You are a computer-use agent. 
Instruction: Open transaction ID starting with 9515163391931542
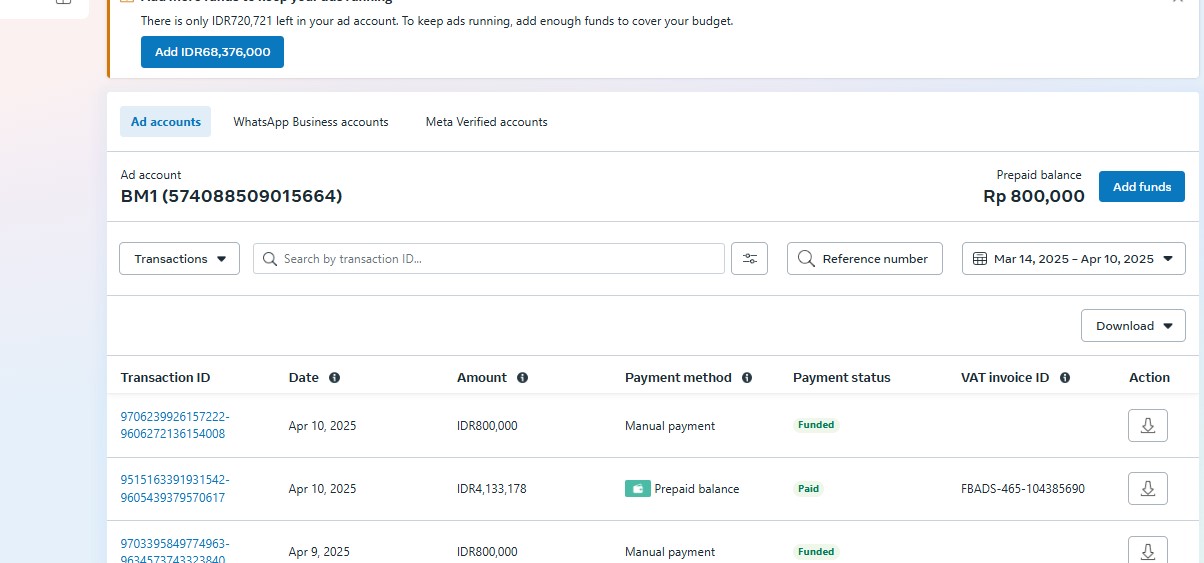pos(174,489)
